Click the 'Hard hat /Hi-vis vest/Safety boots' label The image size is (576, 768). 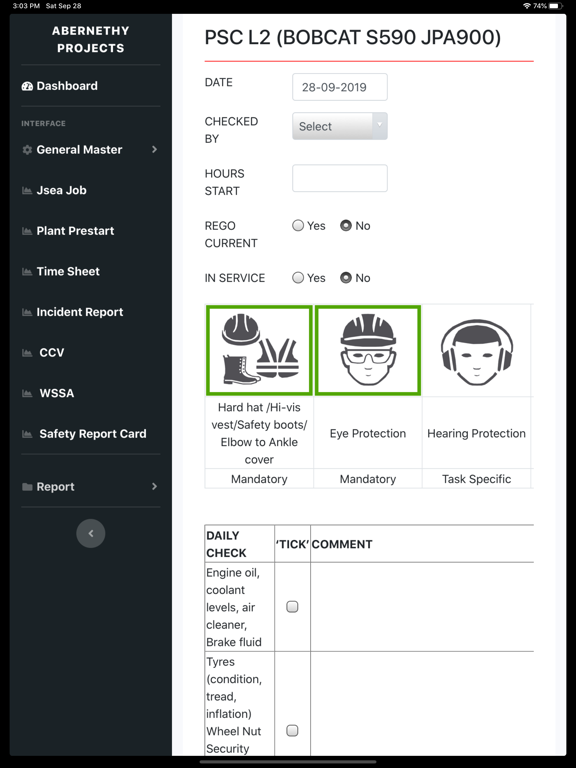[x=259, y=433]
